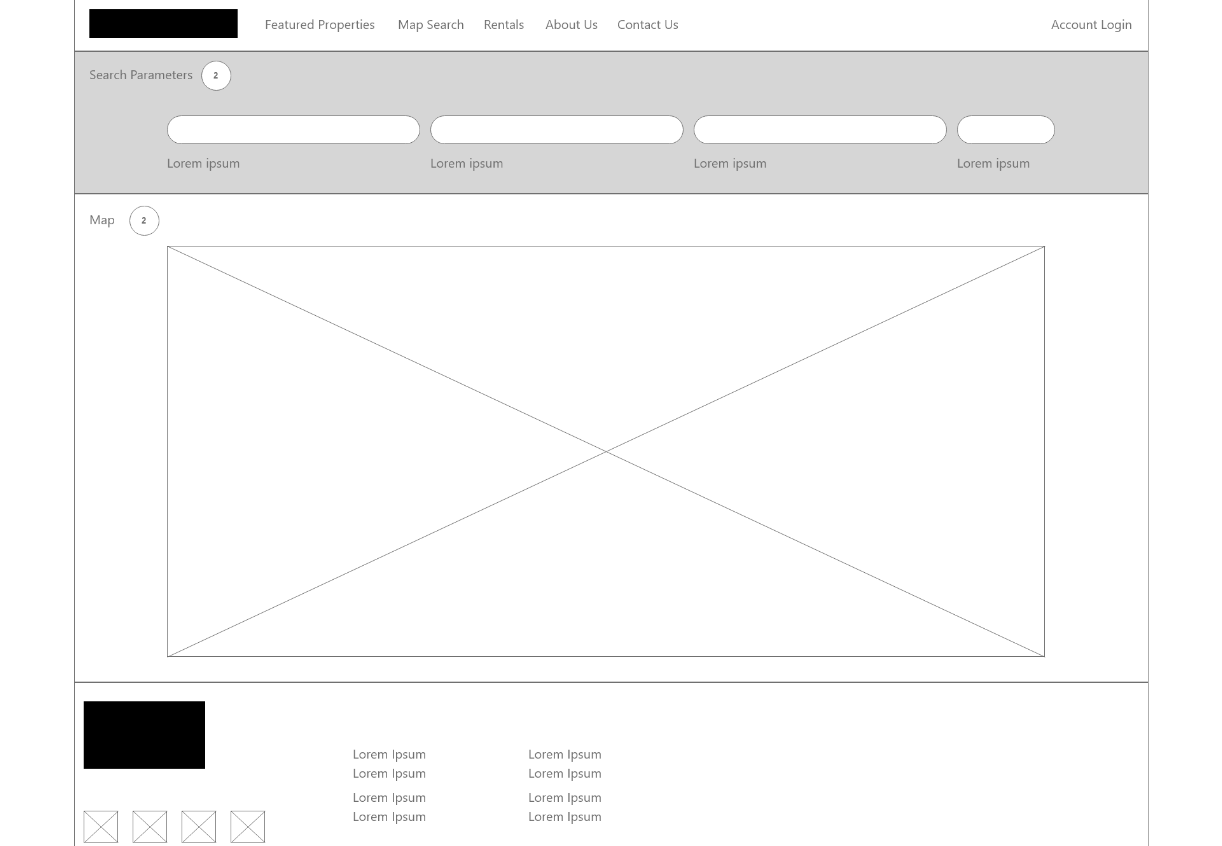This screenshot has width=1222, height=846.
Task: Click the third search parameter input
Action: click(820, 130)
